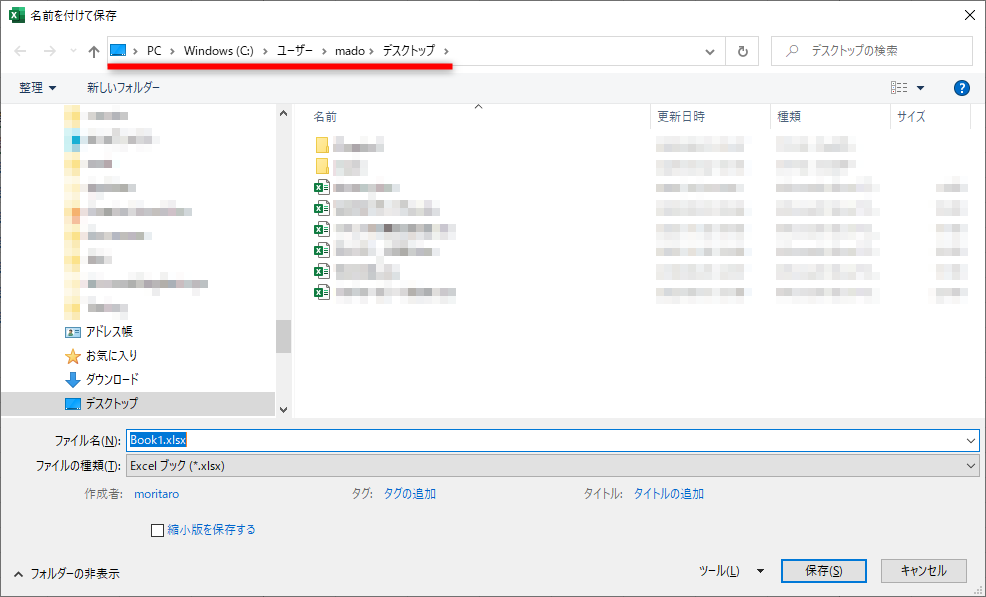Click the 保存 save button

823,570
